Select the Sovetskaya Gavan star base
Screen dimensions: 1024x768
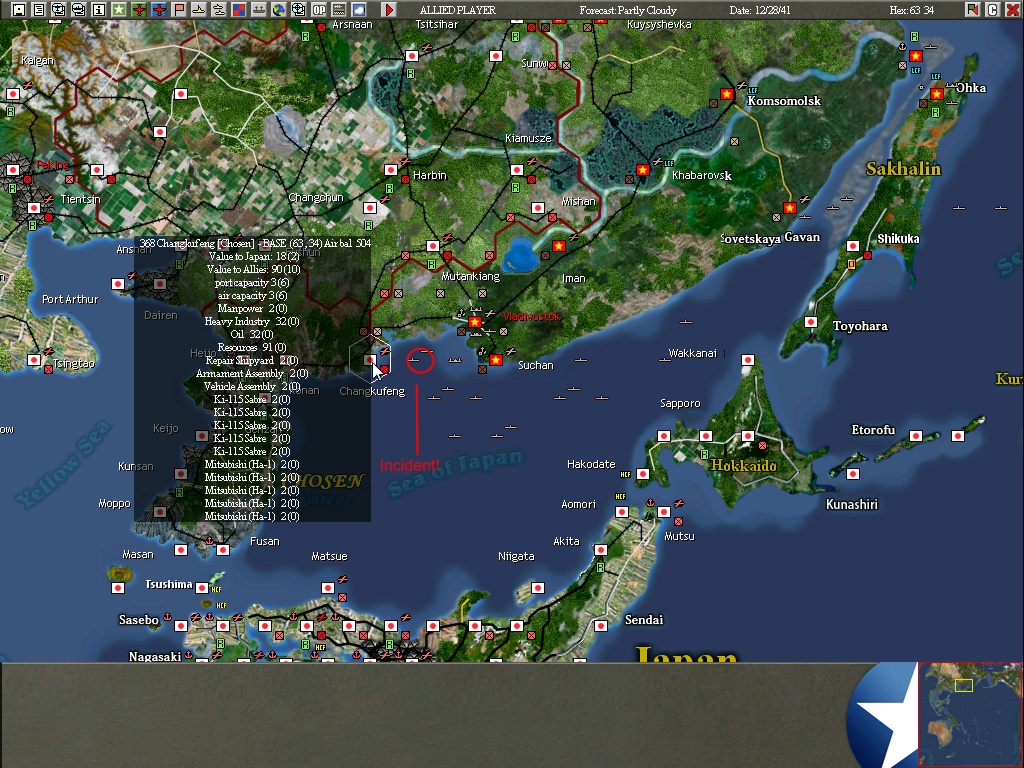[x=790, y=208]
